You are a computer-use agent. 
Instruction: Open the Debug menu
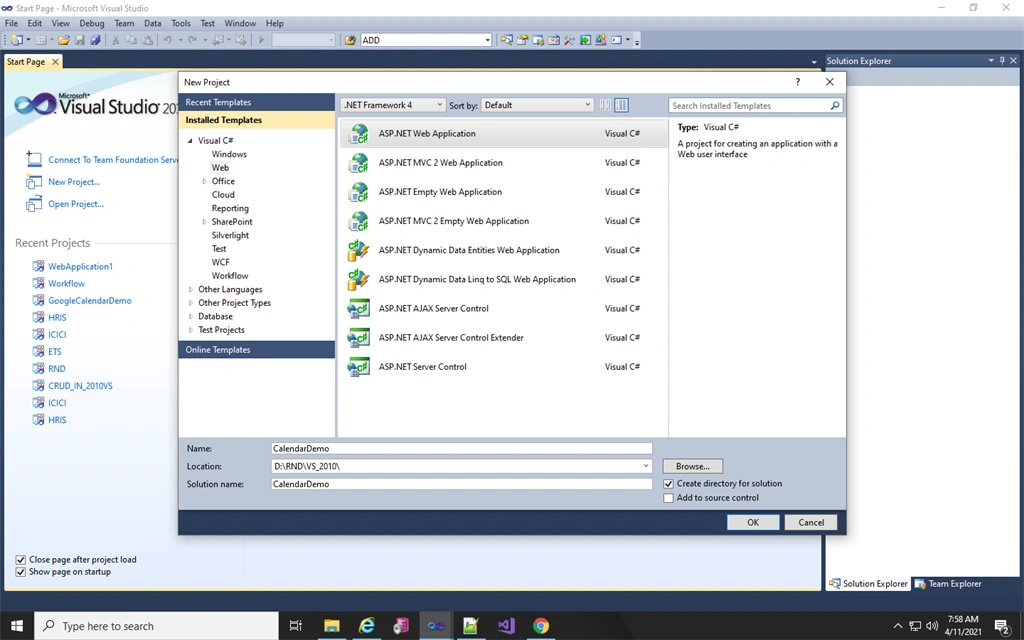tap(91, 23)
